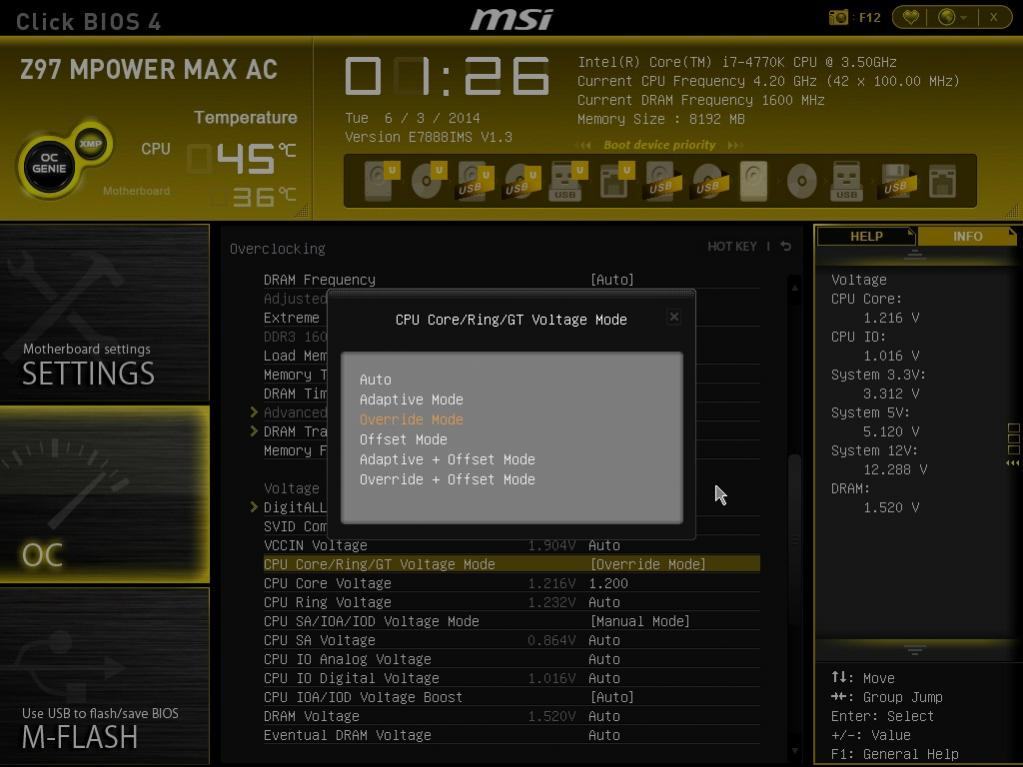The image size is (1023, 767).
Task: Click the info panel top collapse handle
Action: [x=914, y=254]
